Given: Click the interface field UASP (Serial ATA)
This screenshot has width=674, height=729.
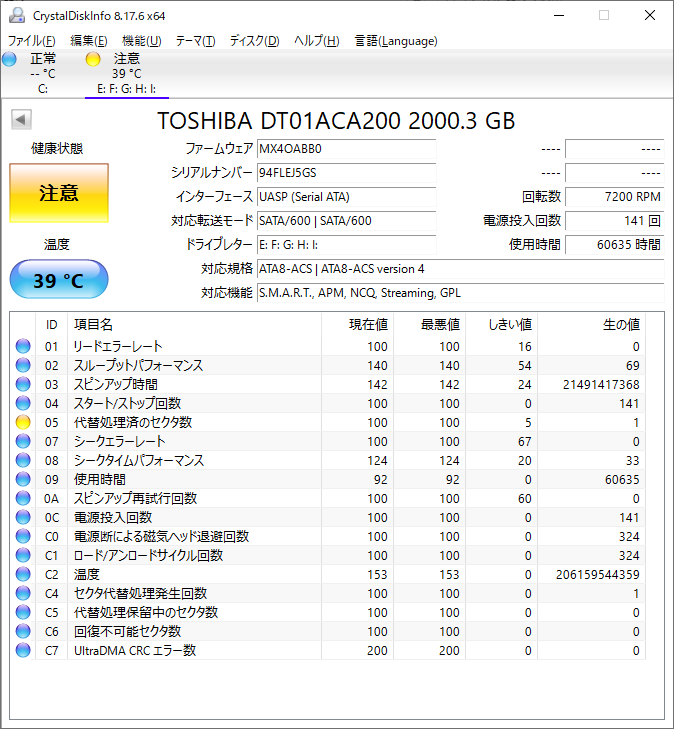Looking at the screenshot, I should point(346,197).
